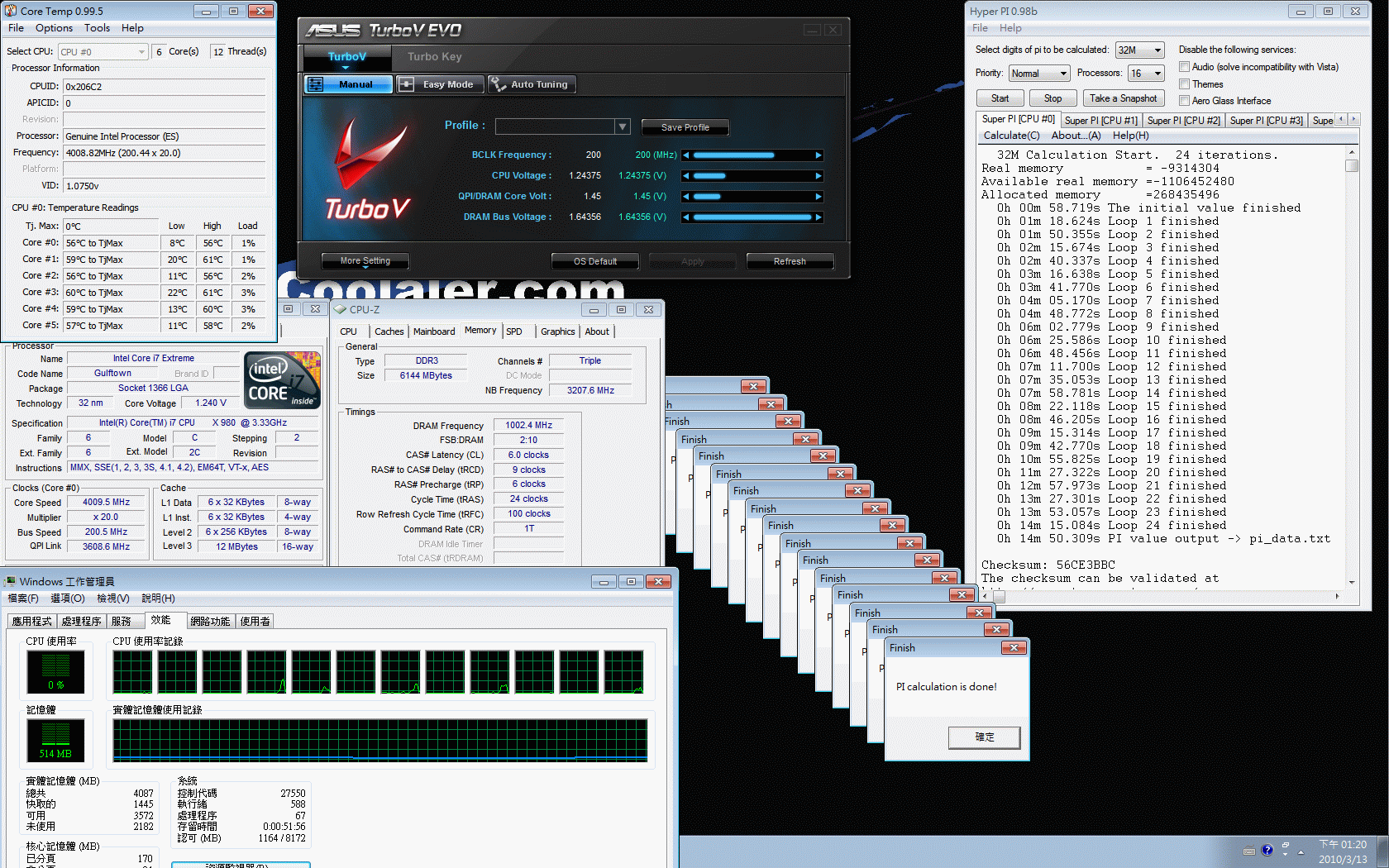Raise QPI/DRAM Core Volt with right arrow
This screenshot has height=868, width=1389.
(819, 197)
